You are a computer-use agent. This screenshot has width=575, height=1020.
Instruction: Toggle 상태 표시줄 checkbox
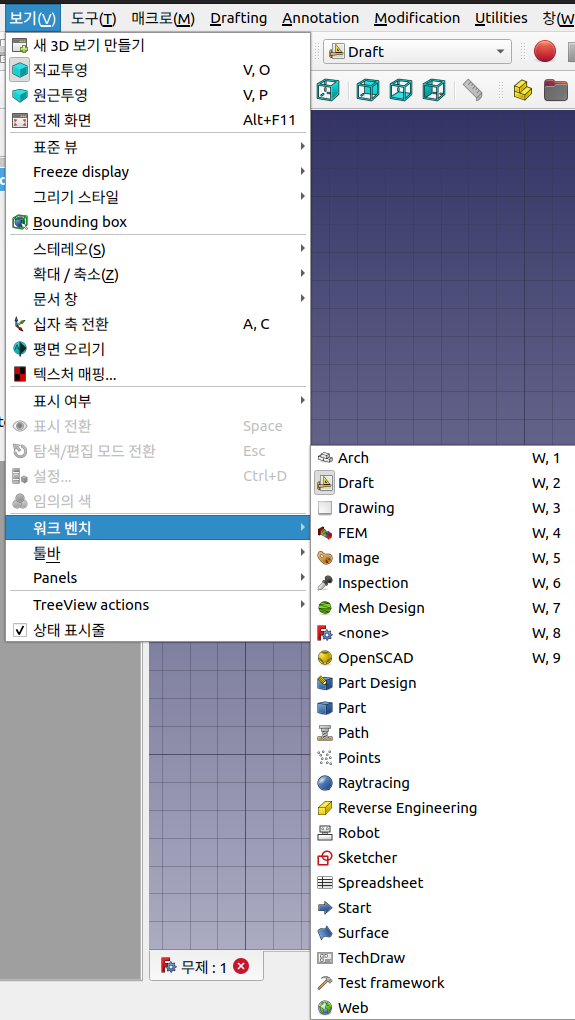pos(158,630)
